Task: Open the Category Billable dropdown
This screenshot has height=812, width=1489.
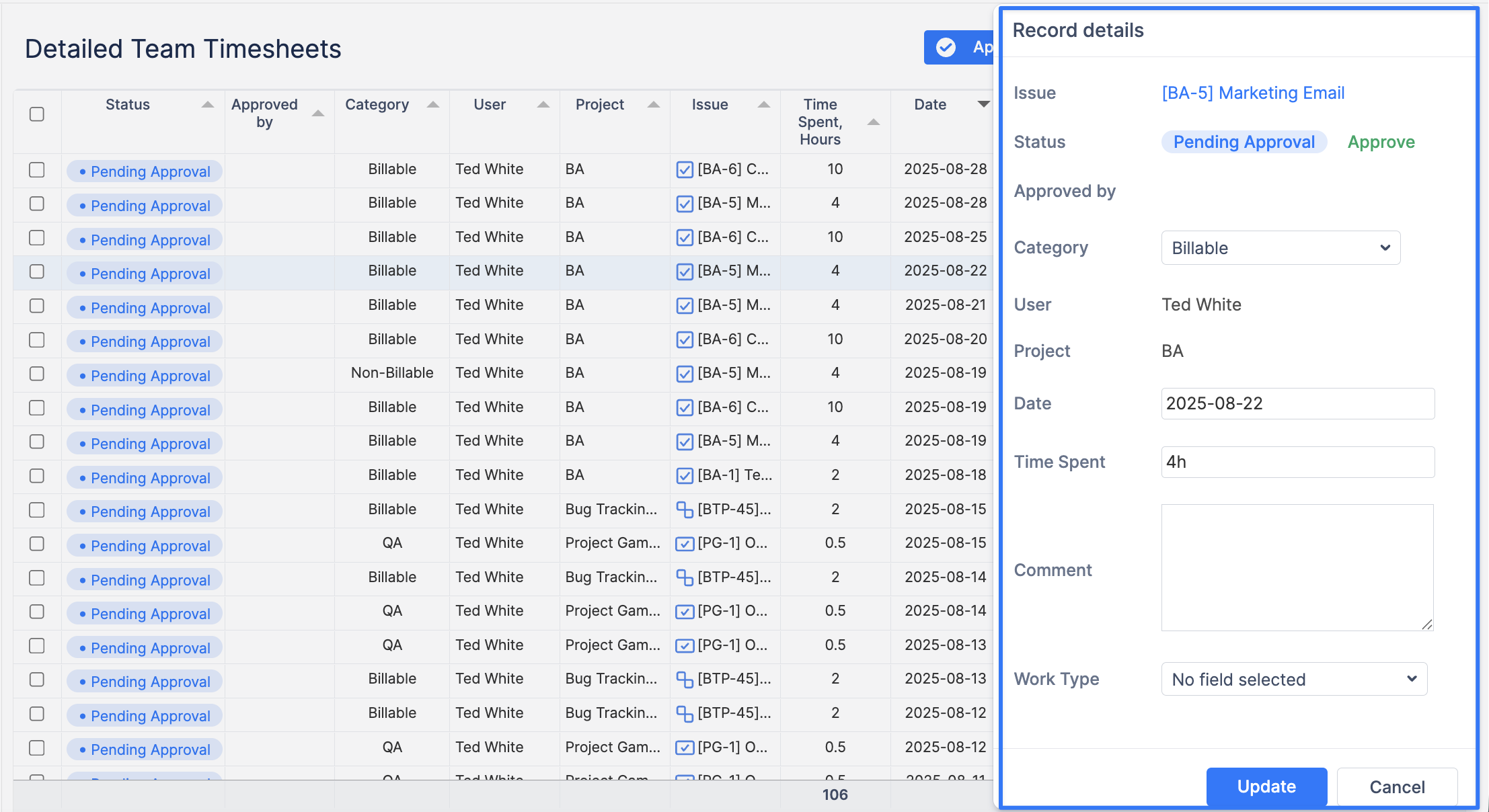Action: pos(1281,248)
